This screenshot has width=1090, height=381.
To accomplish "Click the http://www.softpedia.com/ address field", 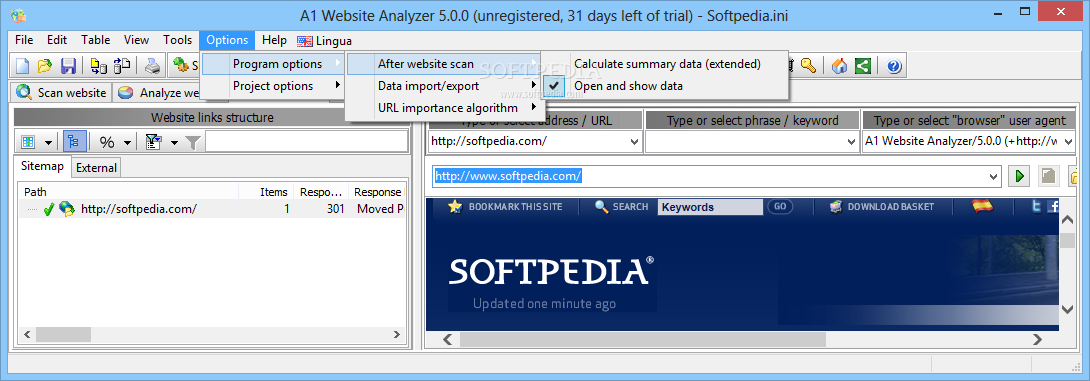I will 709,177.
